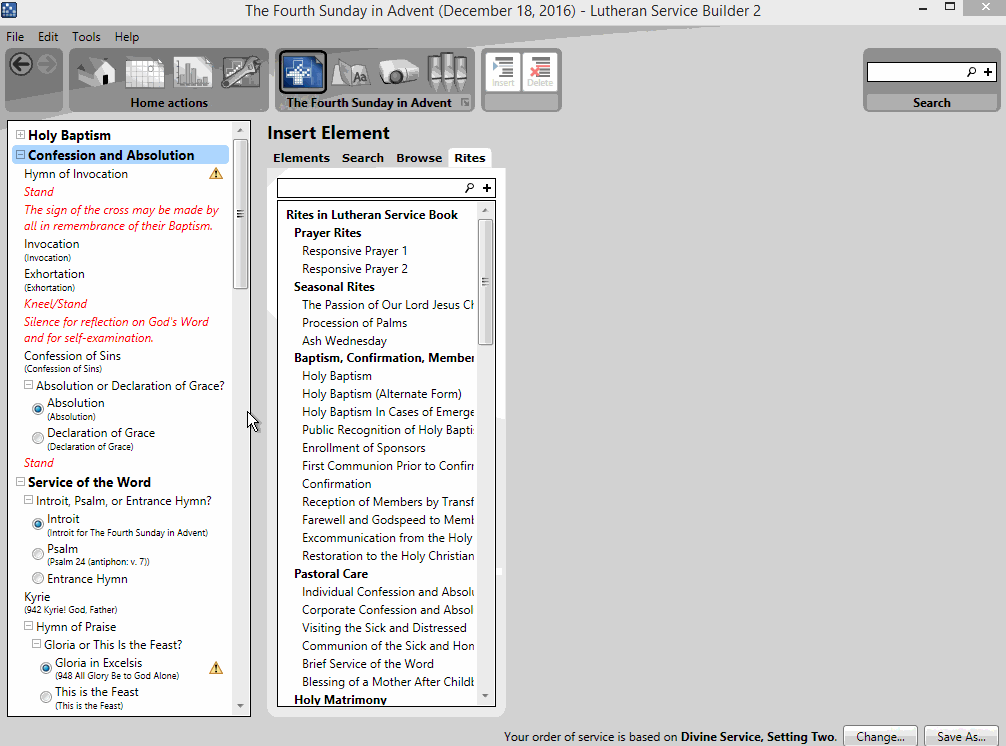Select Responsive Prayer 1 rite
Viewport: 1006px width, 746px height.
354,251
